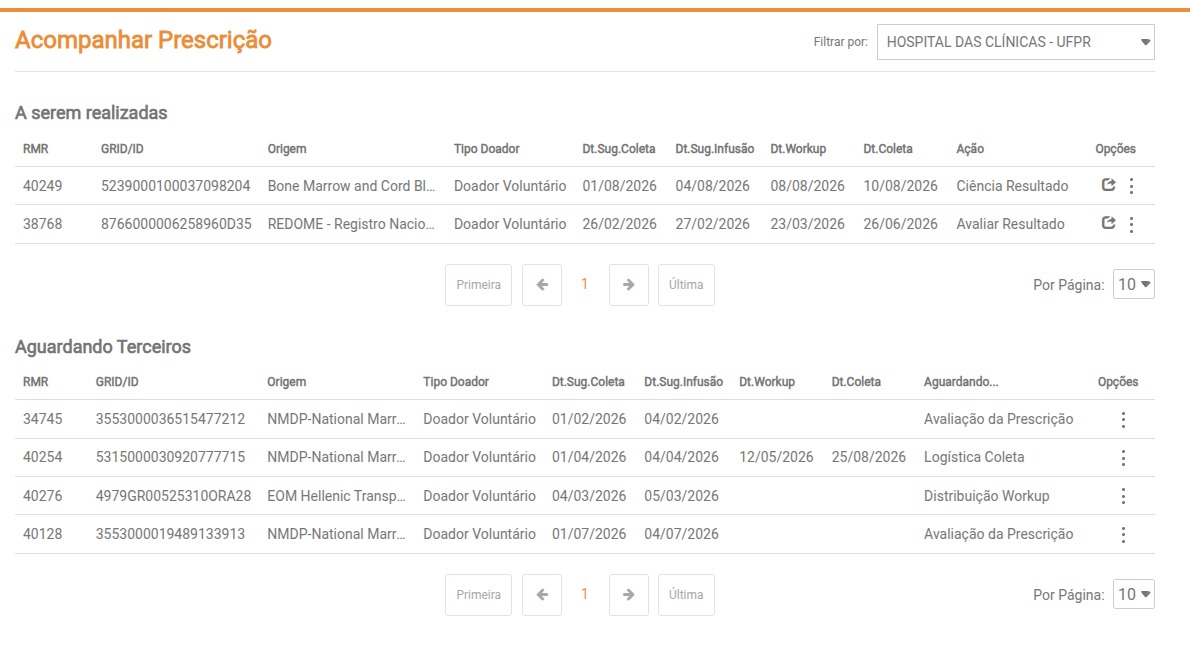Click Última button in the upper pagination
1190x664 pixels.
[x=686, y=285]
